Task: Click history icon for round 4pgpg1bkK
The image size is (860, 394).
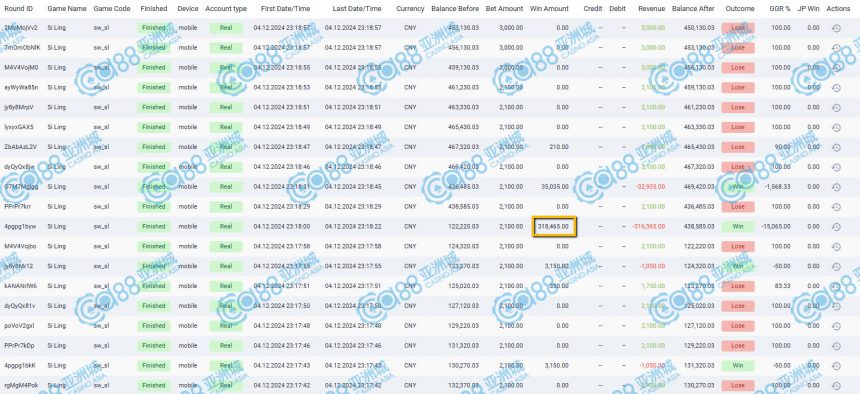Action: tap(836, 365)
